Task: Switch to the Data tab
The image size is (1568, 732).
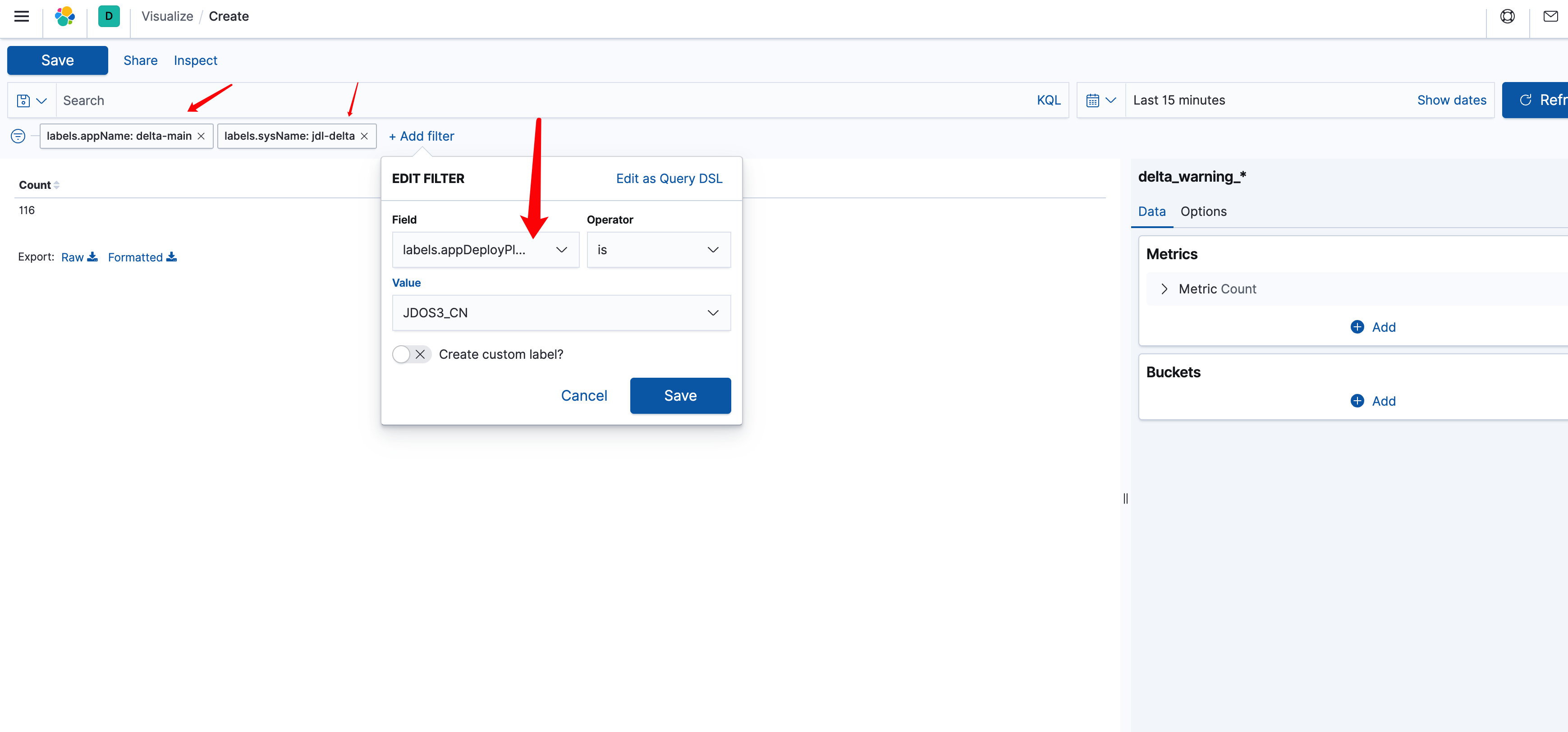Action: click(1151, 212)
